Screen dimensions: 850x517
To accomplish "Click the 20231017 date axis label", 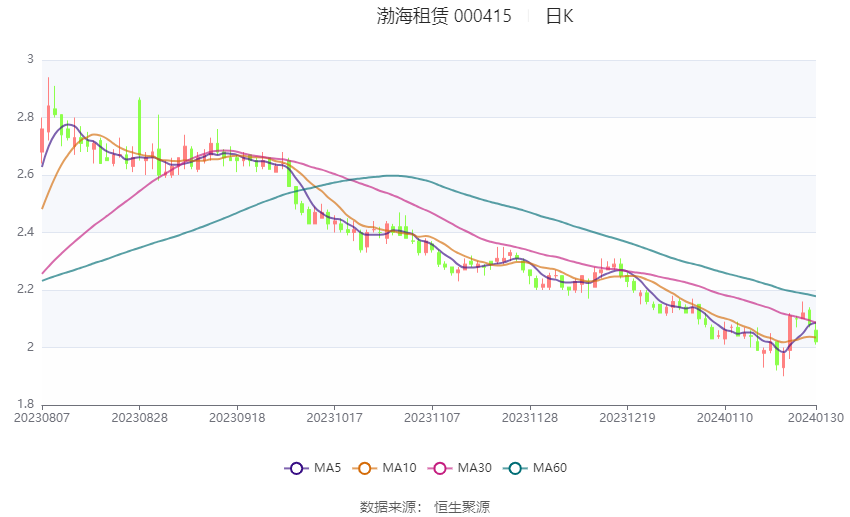I will (x=333, y=417).
